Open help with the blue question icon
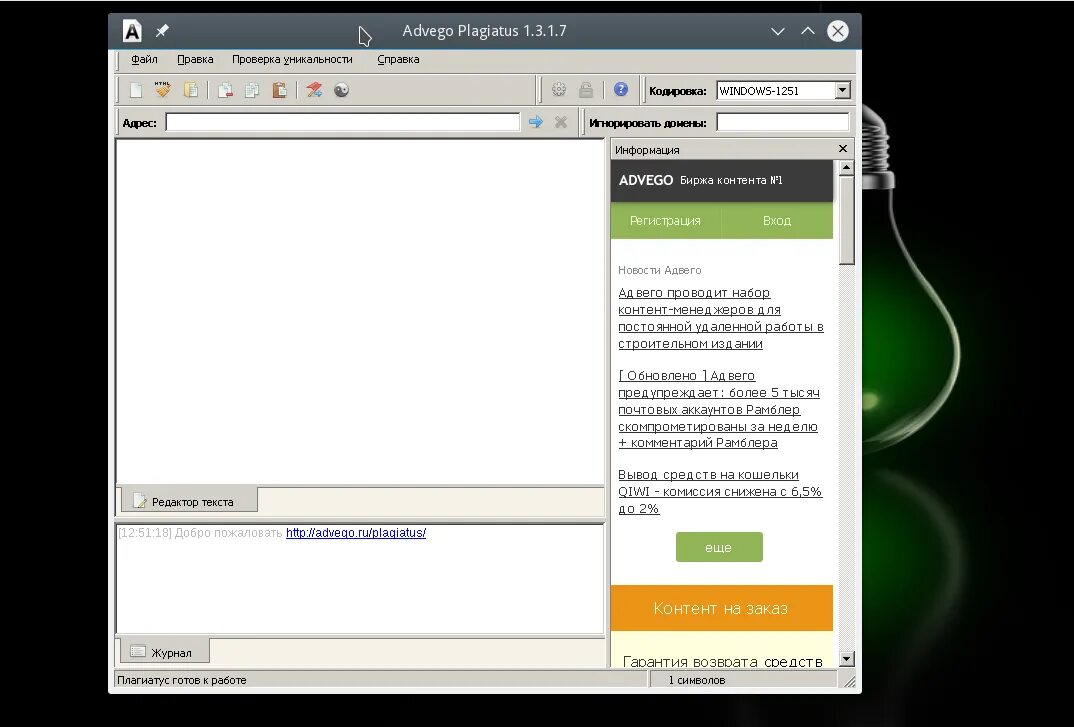The width and height of the screenshot is (1074, 727). 621,90
